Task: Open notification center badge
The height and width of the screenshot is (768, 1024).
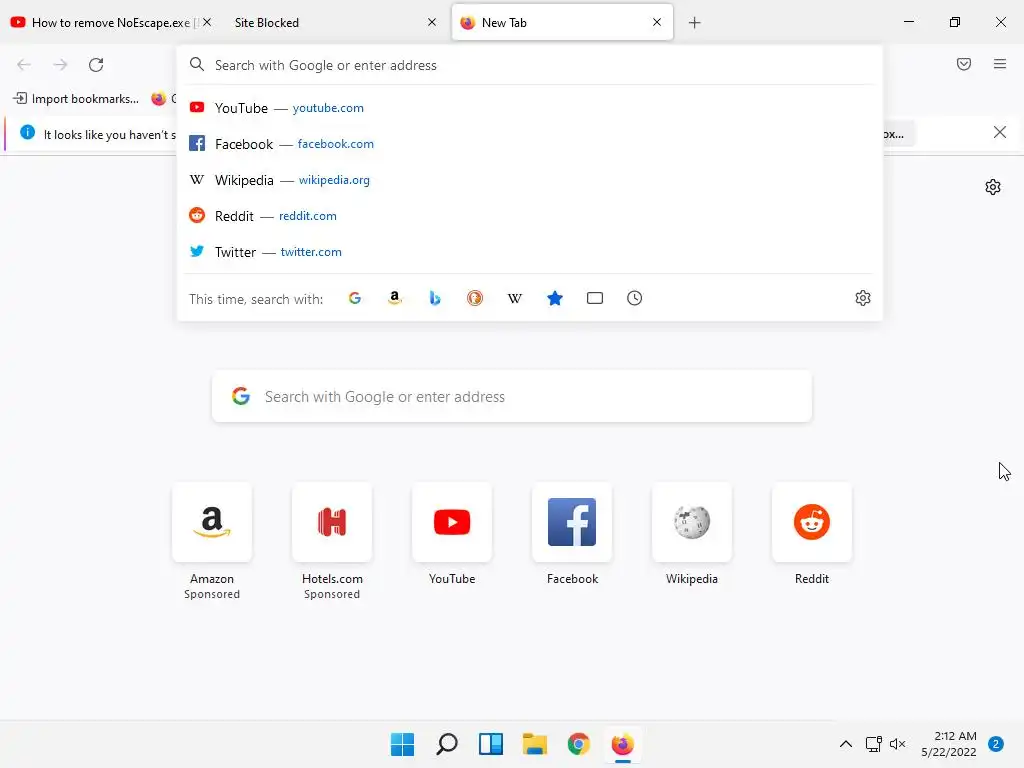Action: point(996,744)
